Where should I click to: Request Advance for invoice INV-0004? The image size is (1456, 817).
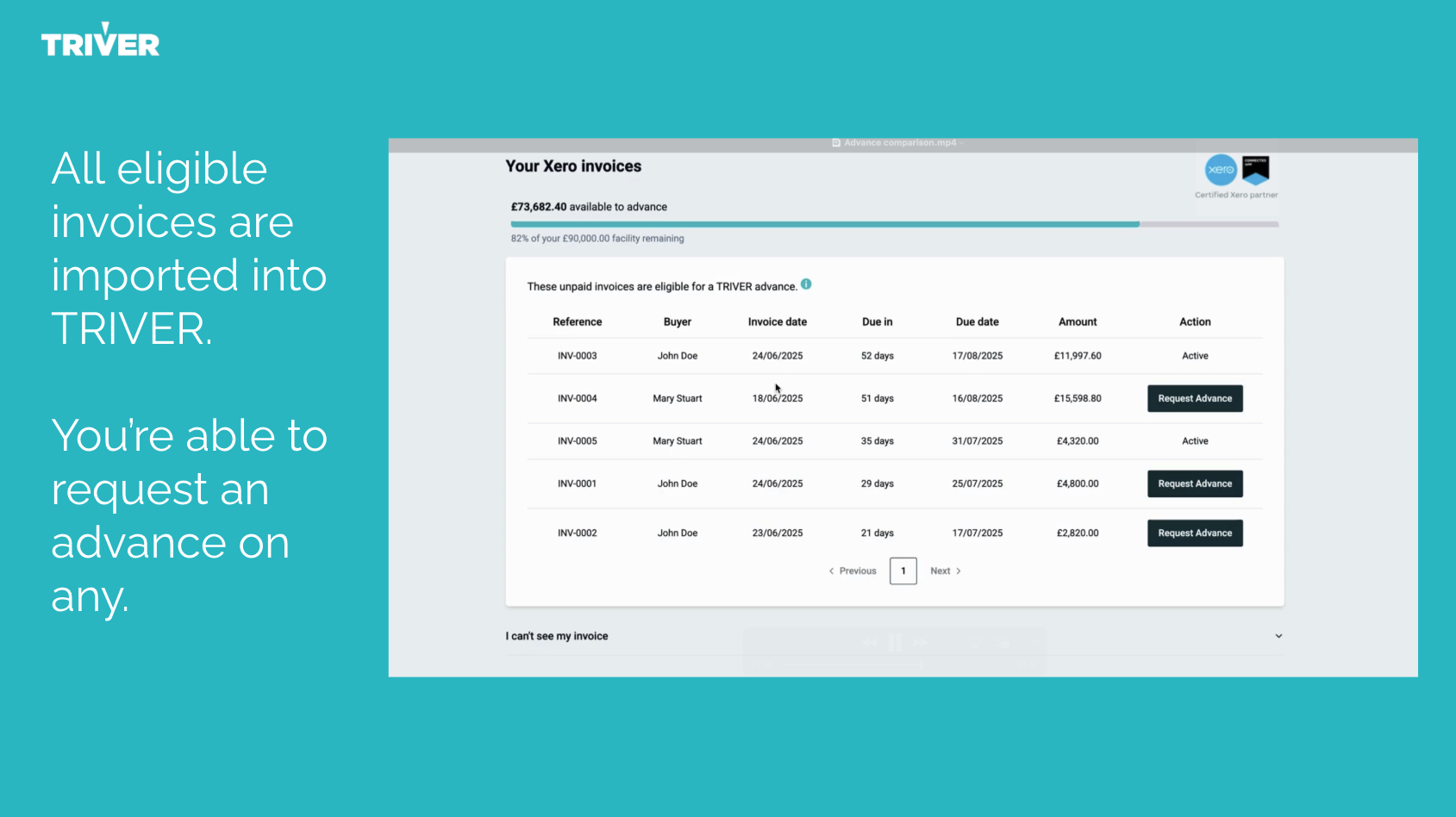point(1195,398)
